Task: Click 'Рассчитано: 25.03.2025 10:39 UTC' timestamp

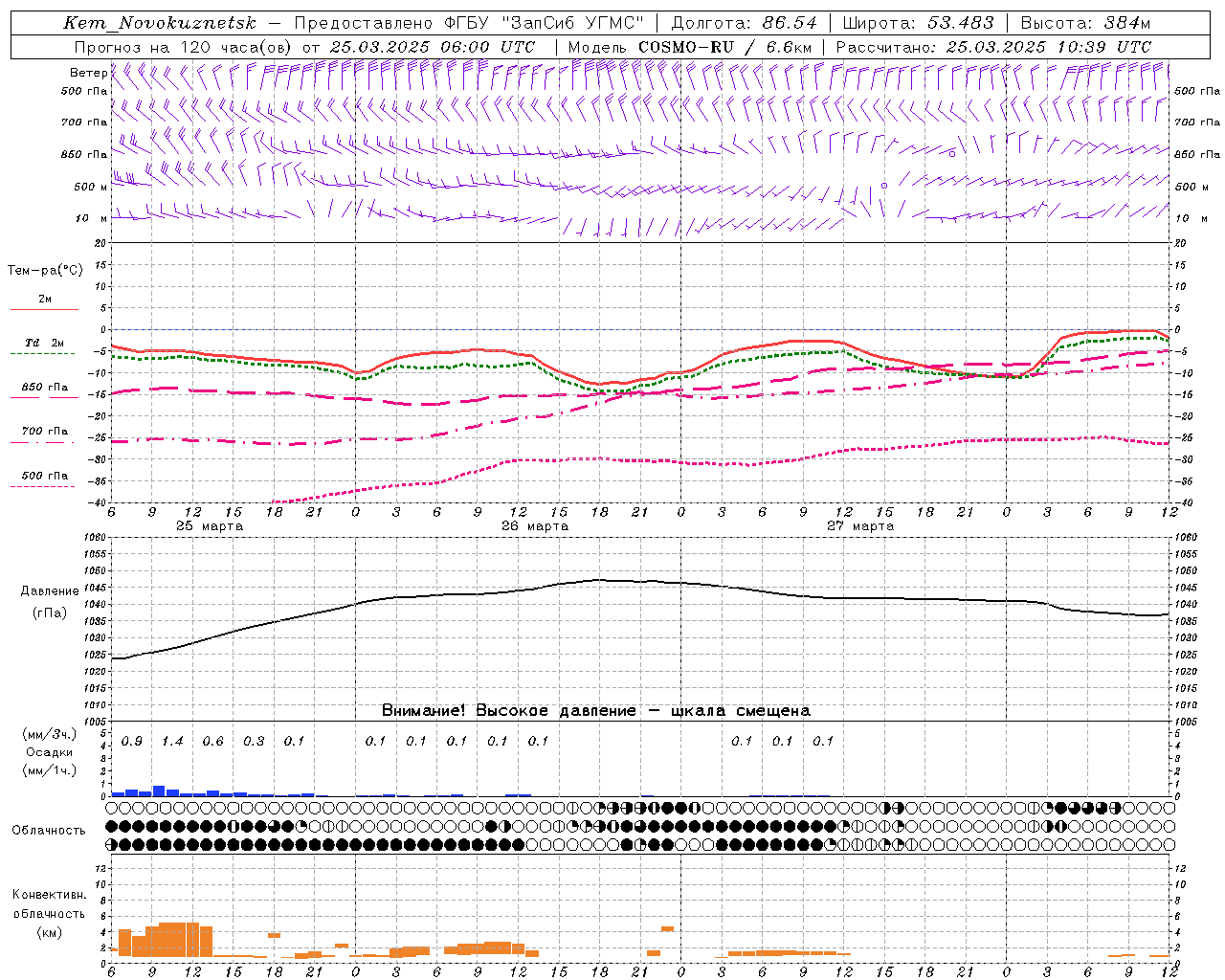Action: 993,47
